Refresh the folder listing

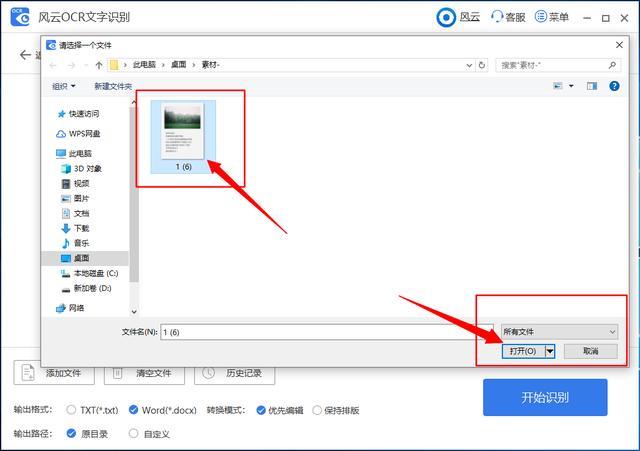482,65
